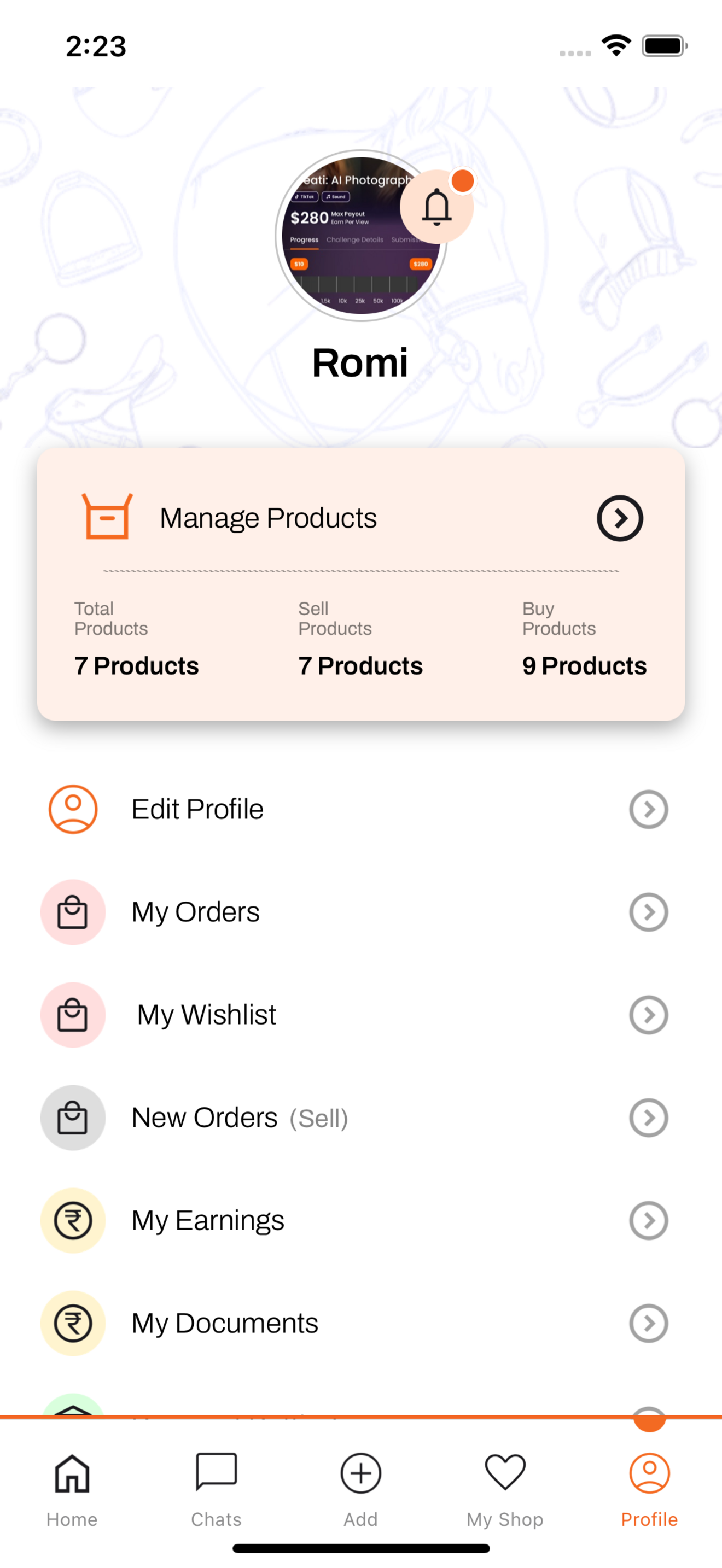Tap the Romi profile picture
Viewport: 722px width, 1568px height.
360,236
